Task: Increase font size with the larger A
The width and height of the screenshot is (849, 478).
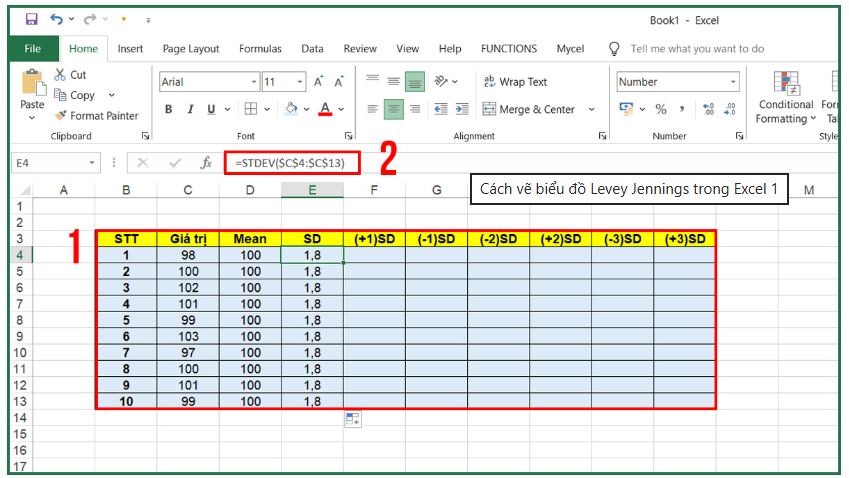Action: 318,82
